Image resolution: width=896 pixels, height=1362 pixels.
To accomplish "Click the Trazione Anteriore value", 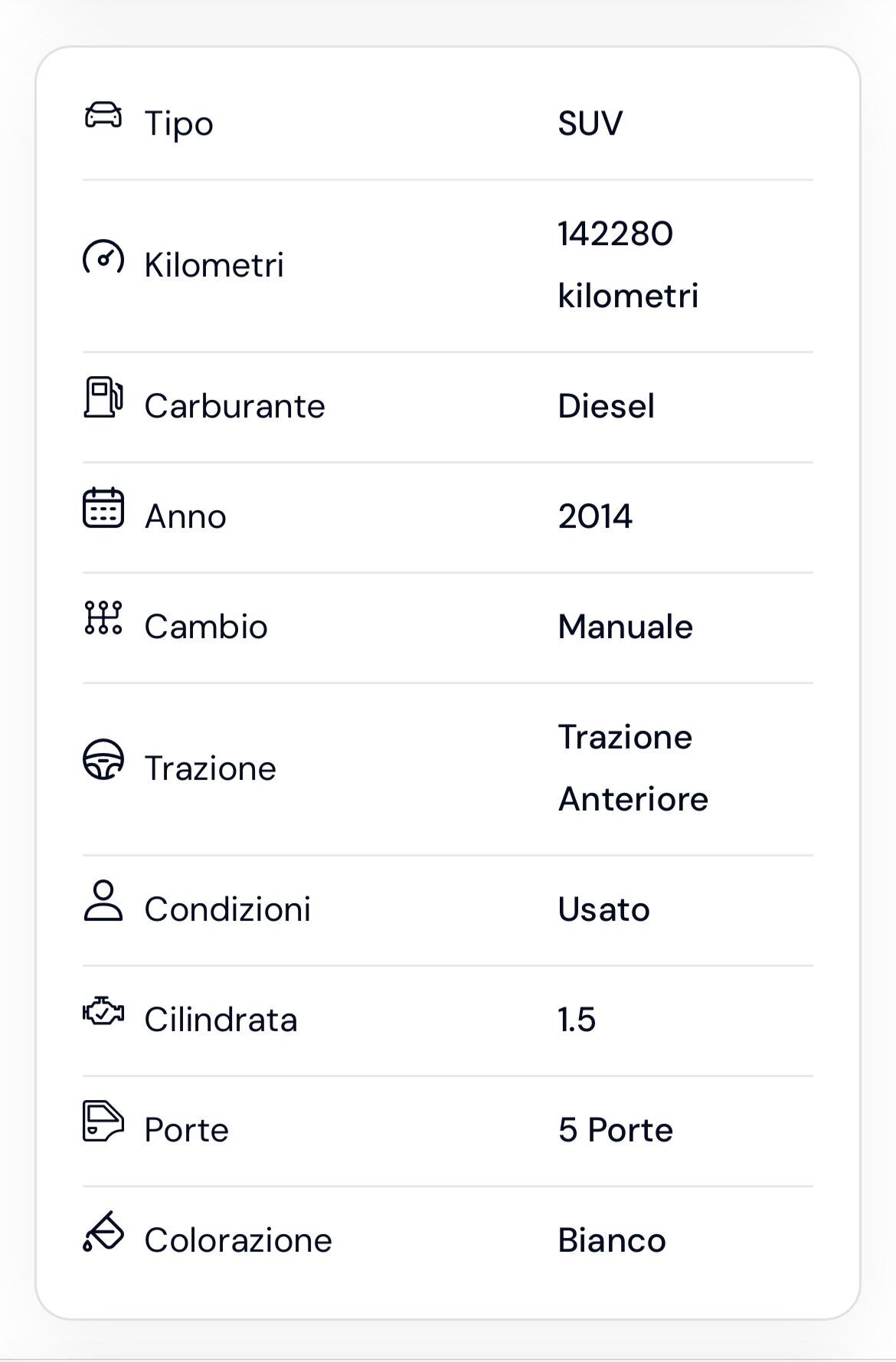I will pos(633,768).
